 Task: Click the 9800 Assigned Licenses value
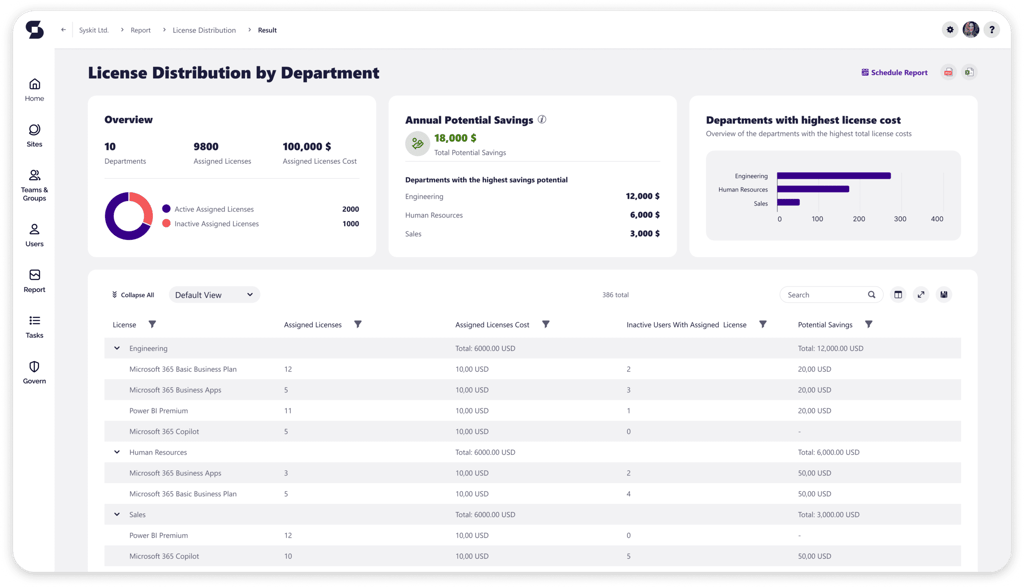coord(206,146)
